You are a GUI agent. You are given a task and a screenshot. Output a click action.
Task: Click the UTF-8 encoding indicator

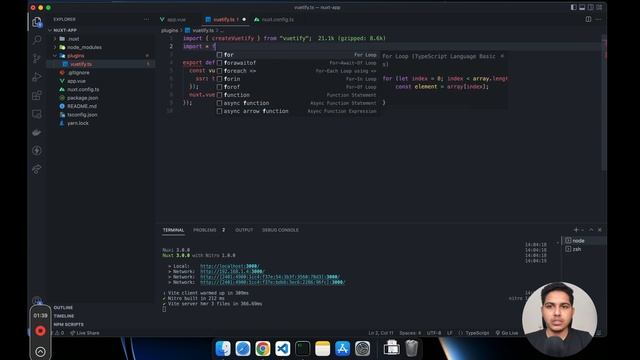point(433,333)
